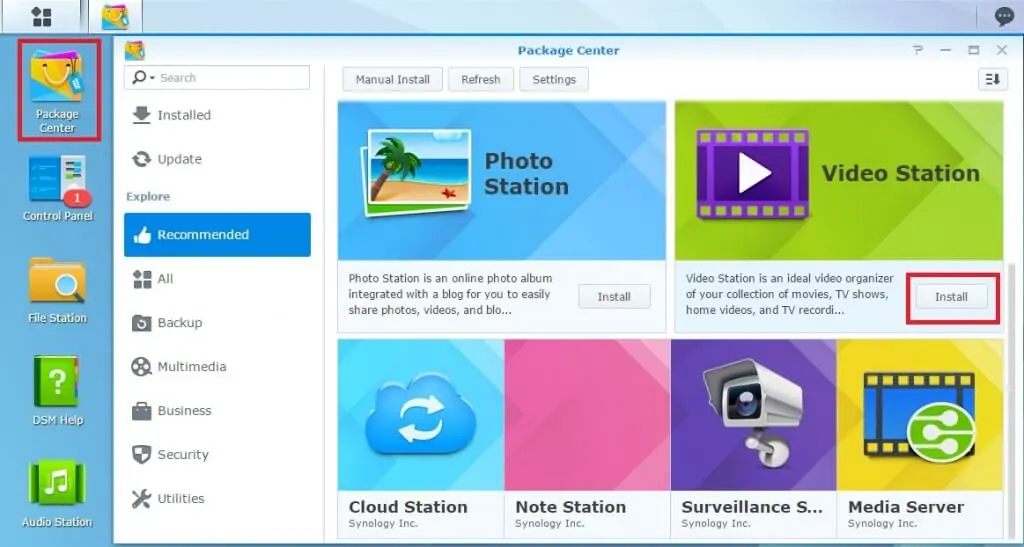Open Package Center Settings button
The image size is (1024, 547).
pos(554,79)
